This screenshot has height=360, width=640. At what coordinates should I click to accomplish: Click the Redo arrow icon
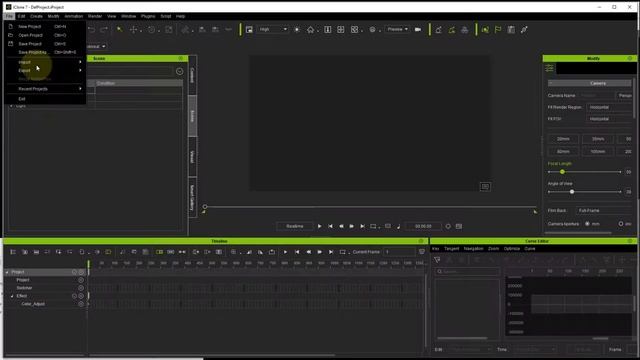click(104, 29)
